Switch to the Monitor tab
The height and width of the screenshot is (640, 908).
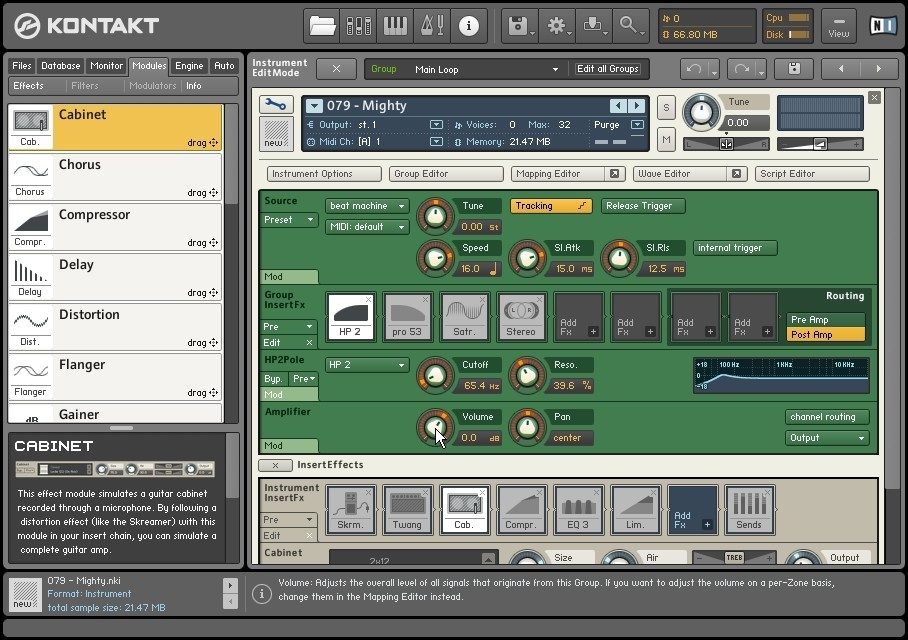[x=107, y=66]
